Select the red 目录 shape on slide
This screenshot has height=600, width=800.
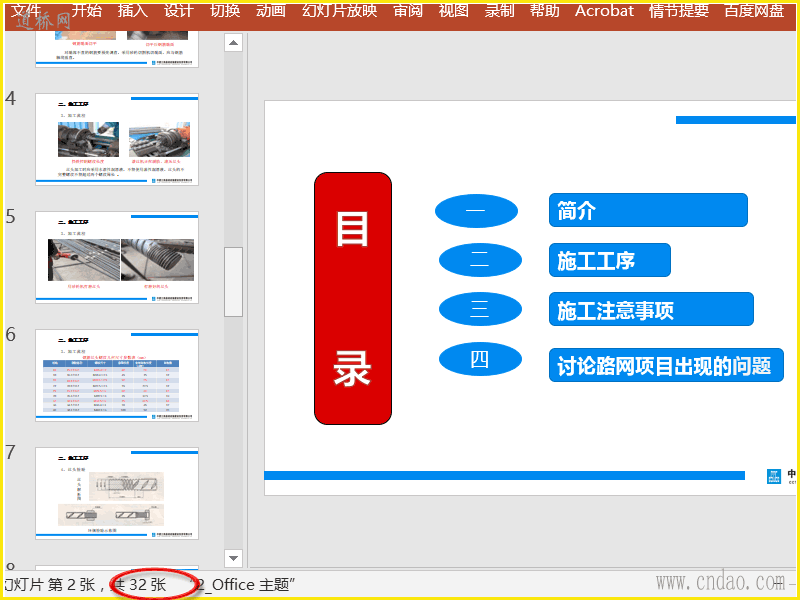(353, 298)
